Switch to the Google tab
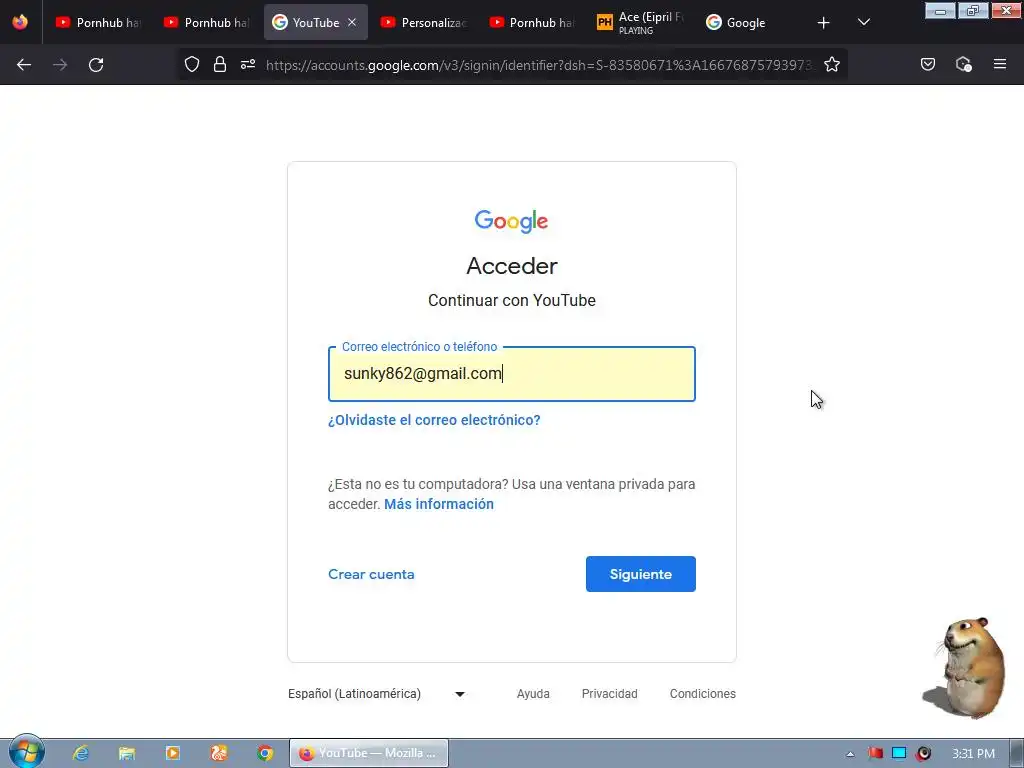The height and width of the screenshot is (768, 1024). [748, 22]
